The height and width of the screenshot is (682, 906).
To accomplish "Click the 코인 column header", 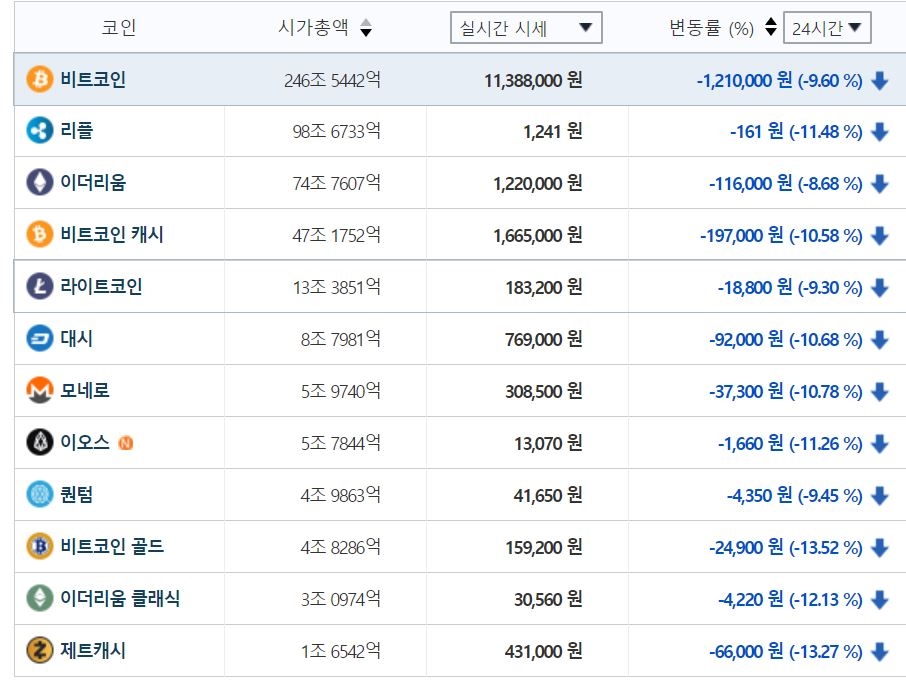I will point(119,28).
